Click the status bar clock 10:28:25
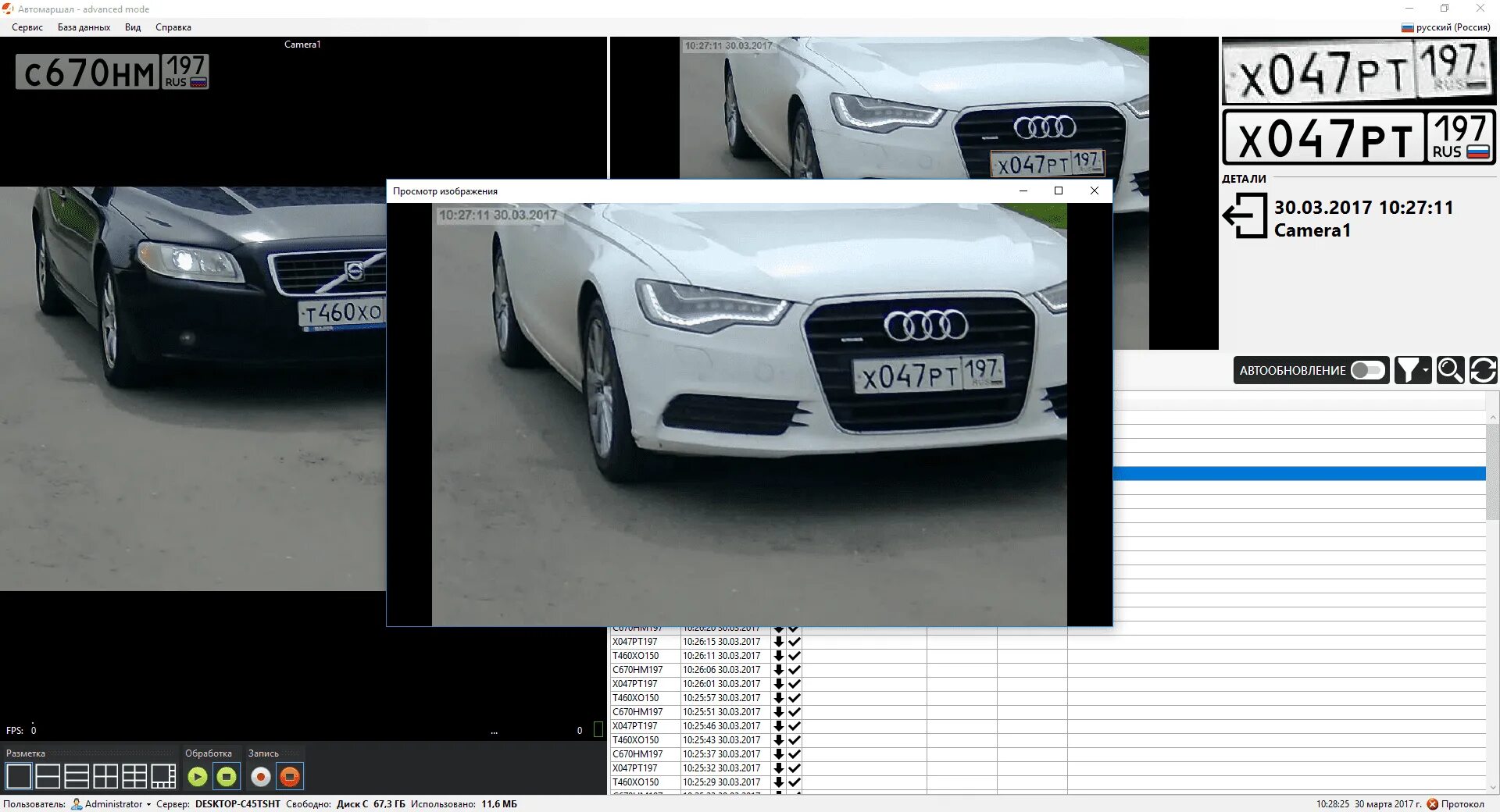The image size is (1500, 812). [x=1333, y=804]
